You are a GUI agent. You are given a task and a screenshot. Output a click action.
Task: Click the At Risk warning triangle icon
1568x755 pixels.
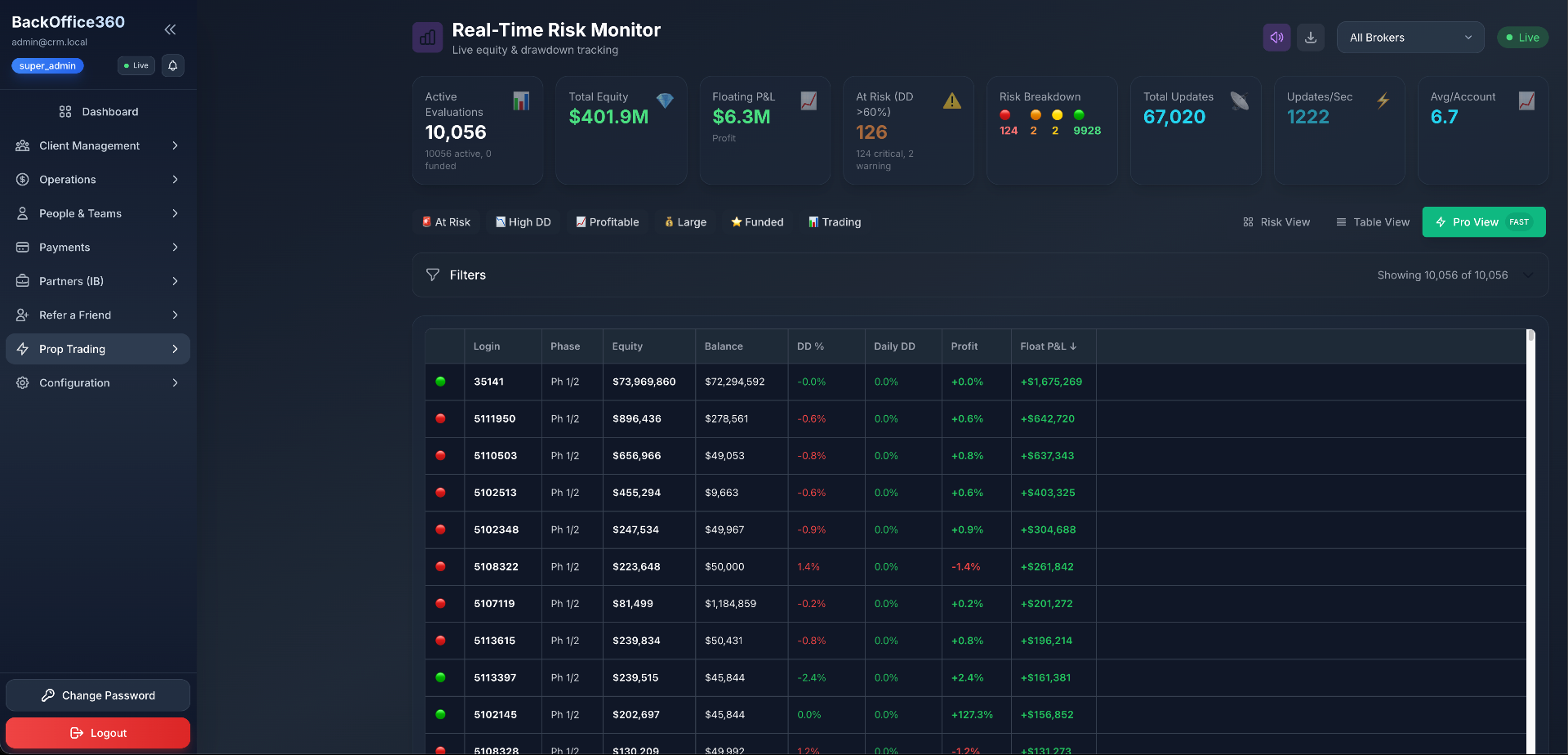(x=952, y=101)
